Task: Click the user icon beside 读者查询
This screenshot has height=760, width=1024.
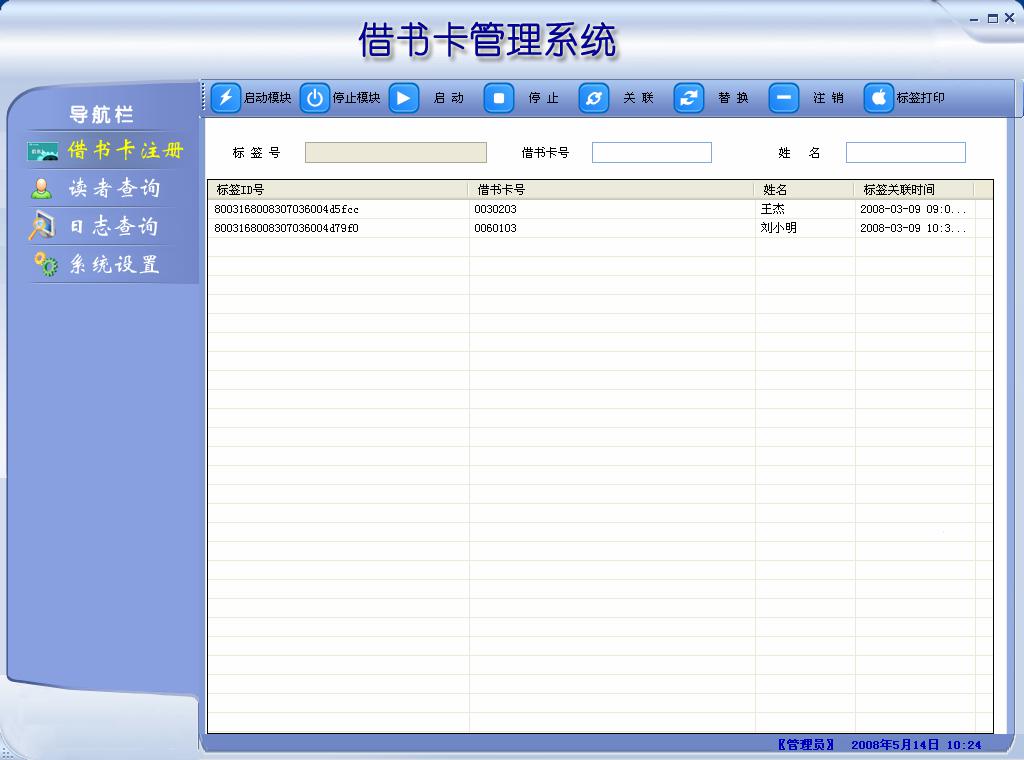Action: coord(42,189)
